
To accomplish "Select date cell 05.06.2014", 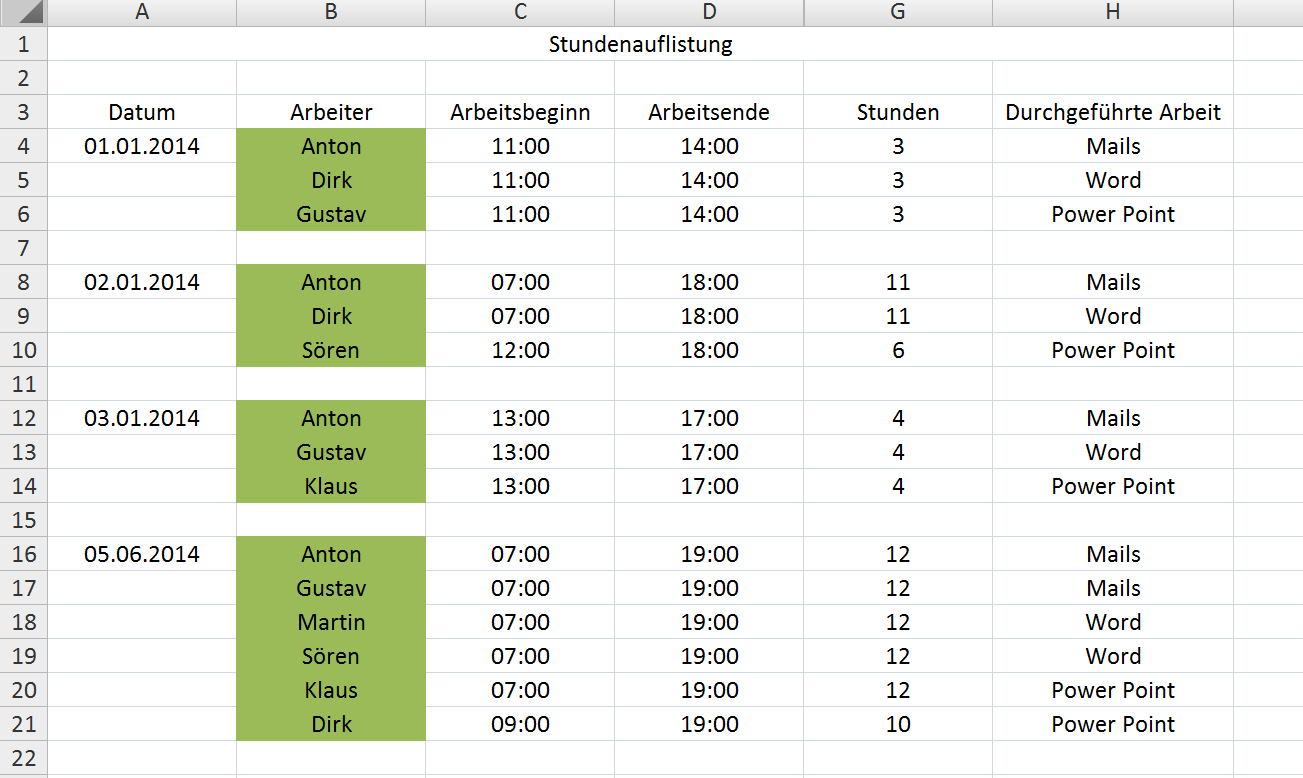I will click(x=142, y=554).
